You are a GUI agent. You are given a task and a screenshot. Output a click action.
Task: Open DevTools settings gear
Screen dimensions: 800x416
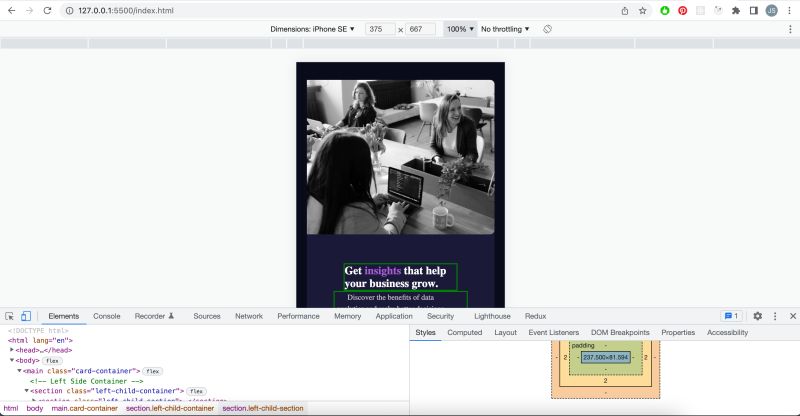pyautogui.click(x=758, y=316)
